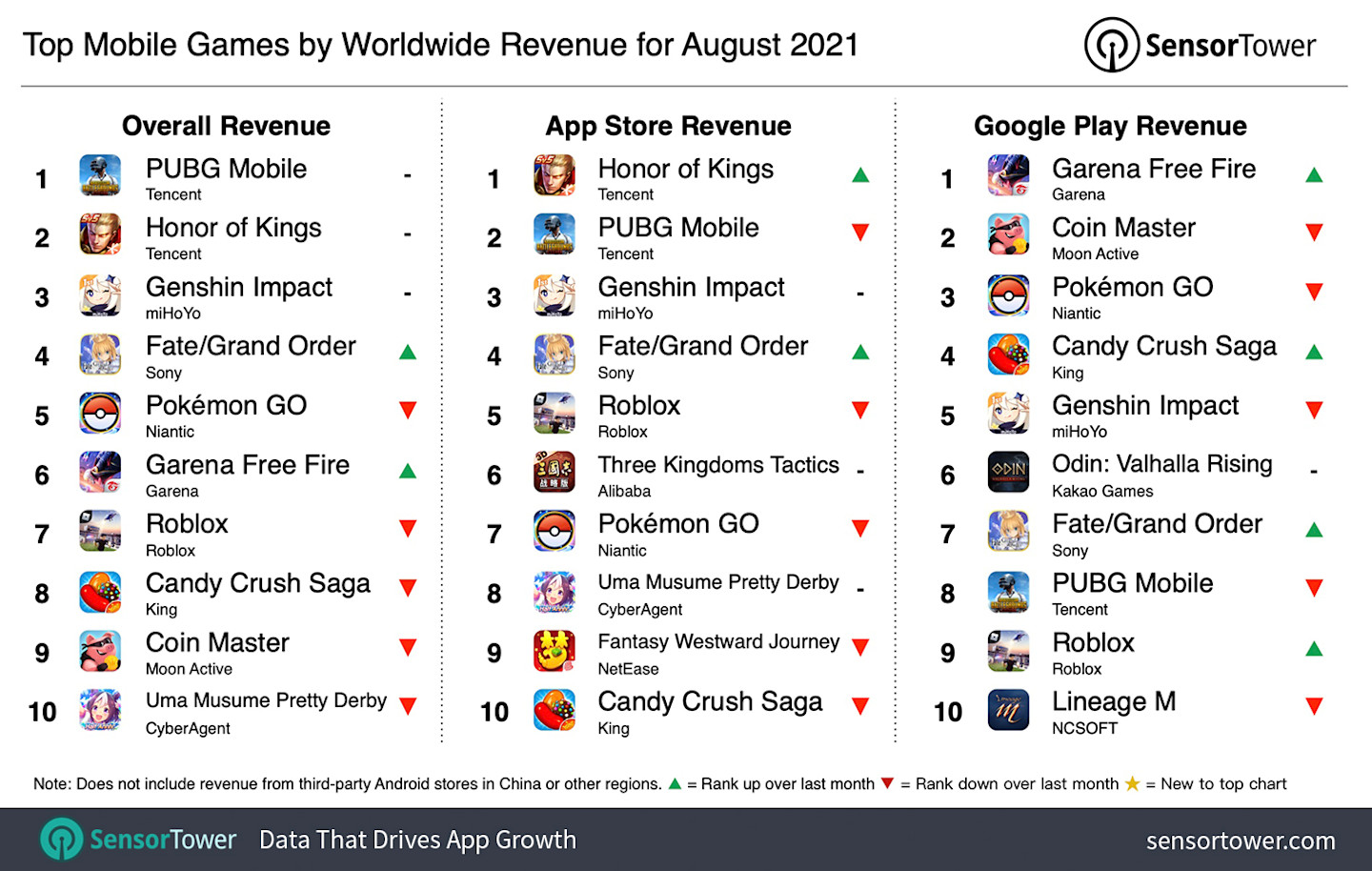
Task: Click the Honor of Kings icon in App Store list
Action: click(x=555, y=176)
